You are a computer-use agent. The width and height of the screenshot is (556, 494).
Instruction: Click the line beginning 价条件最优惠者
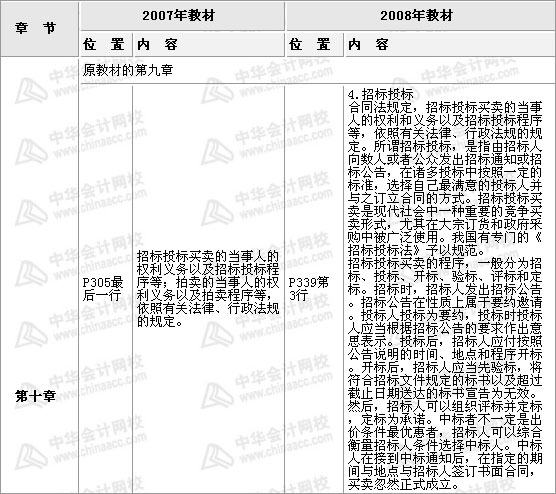click(x=445, y=432)
